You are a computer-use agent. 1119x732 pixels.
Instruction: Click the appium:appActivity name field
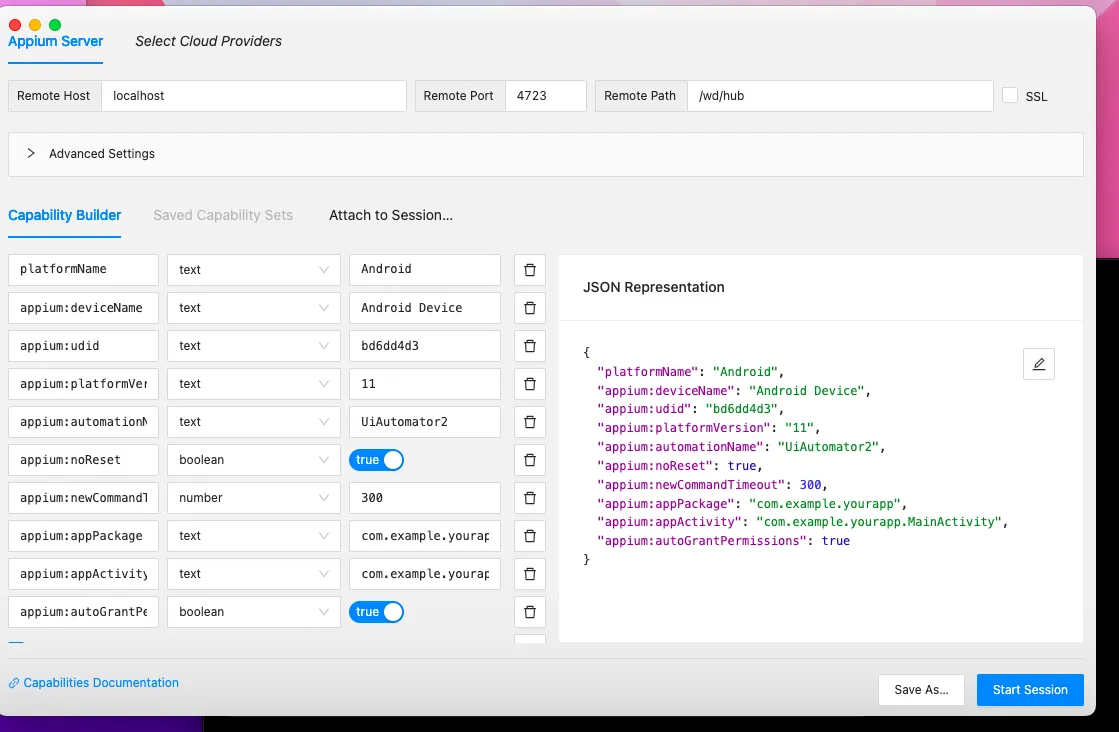pos(83,574)
